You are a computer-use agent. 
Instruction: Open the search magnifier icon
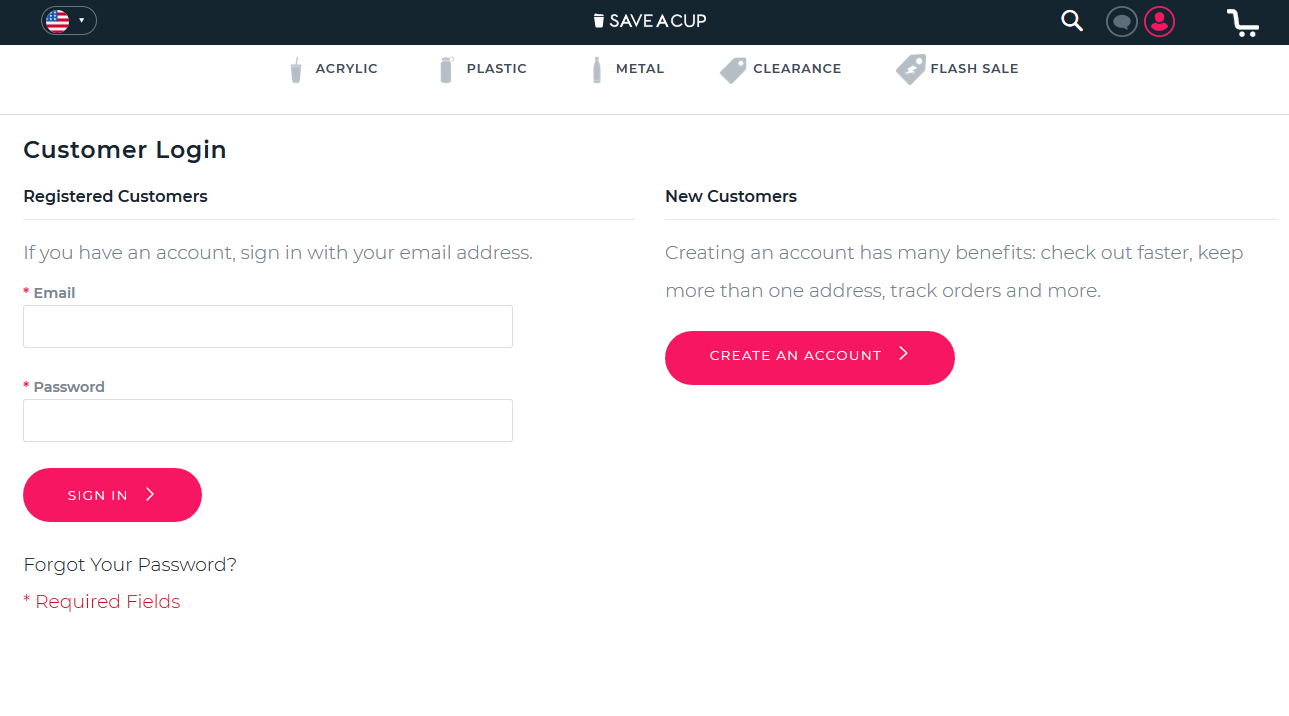(x=1072, y=21)
